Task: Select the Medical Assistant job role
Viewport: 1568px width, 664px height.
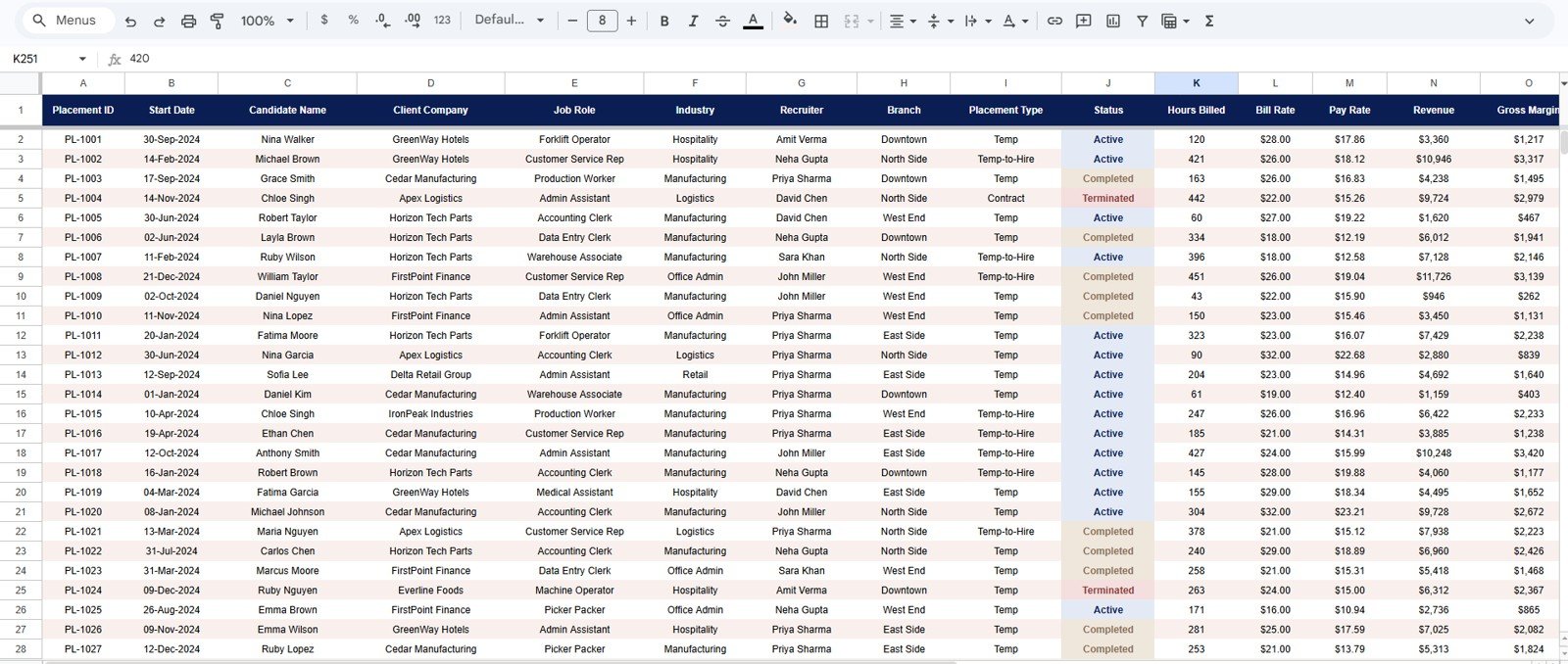Action: 574,492
